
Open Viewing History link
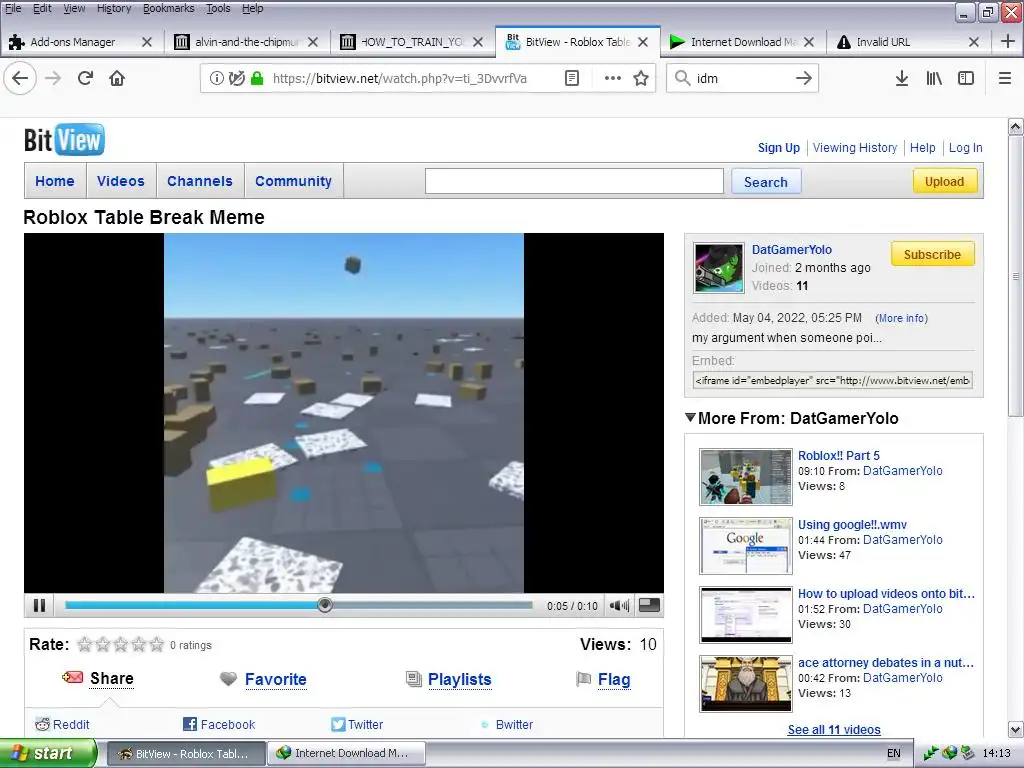pos(855,148)
